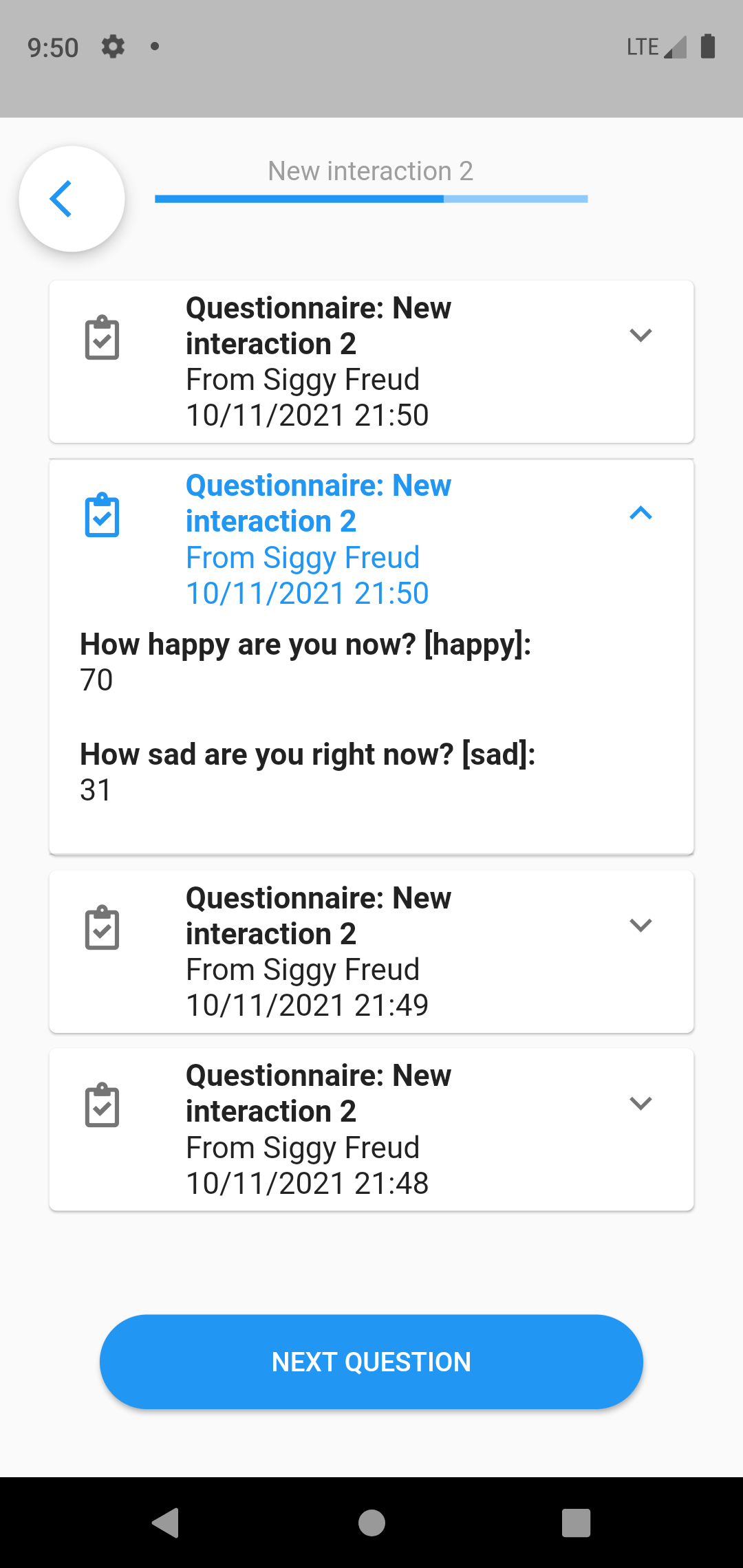Tap the battery icon in status bar
The image size is (743, 1568).
[x=708, y=47]
